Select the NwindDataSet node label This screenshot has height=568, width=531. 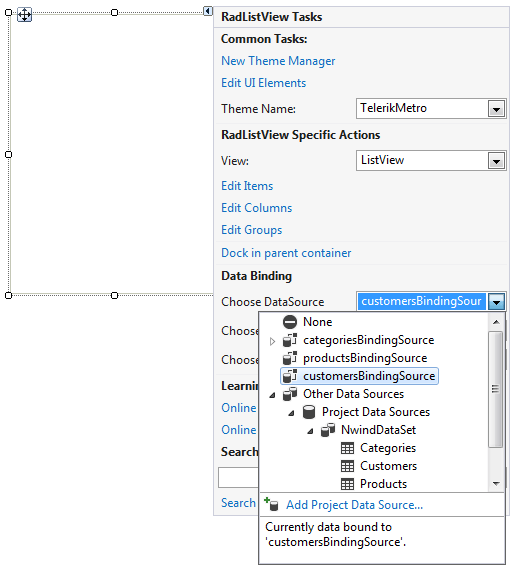coord(379,430)
